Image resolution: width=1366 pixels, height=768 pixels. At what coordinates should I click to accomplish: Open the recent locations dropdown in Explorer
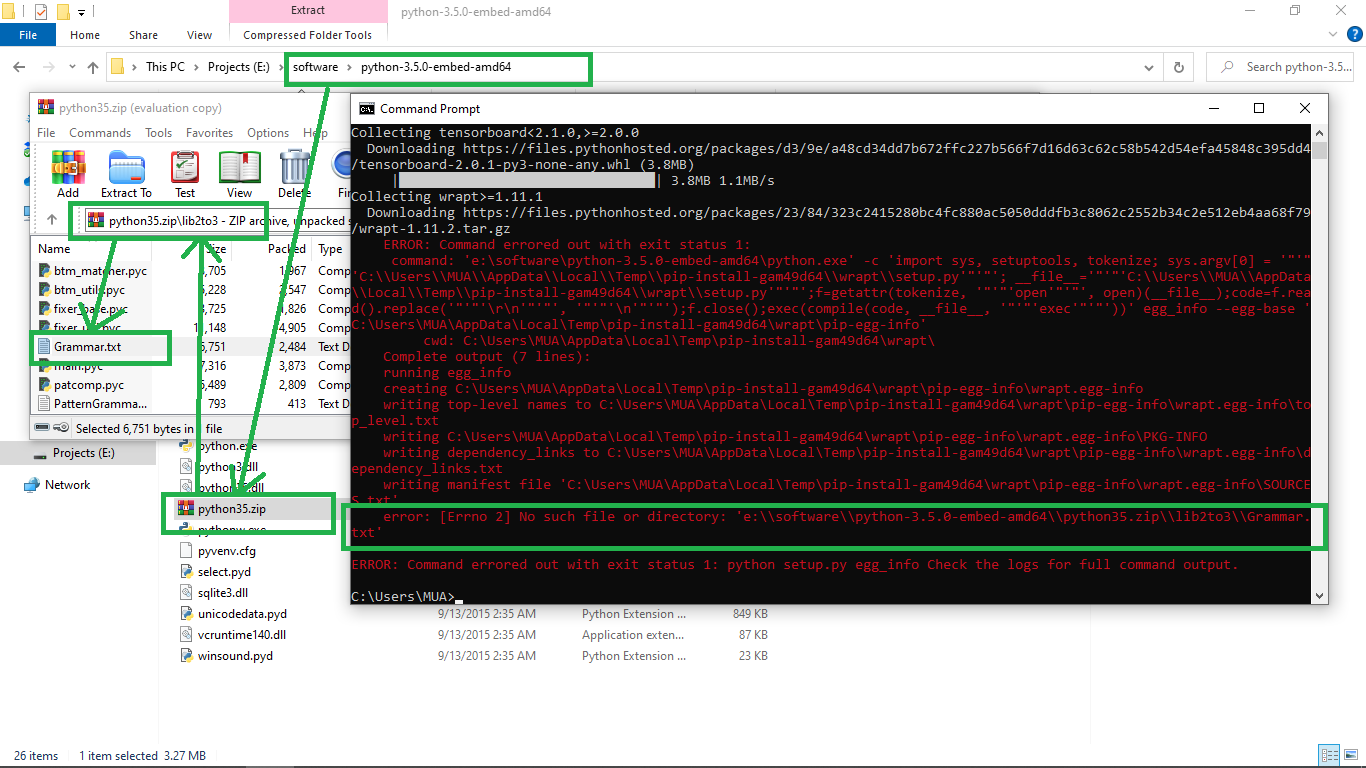70,67
